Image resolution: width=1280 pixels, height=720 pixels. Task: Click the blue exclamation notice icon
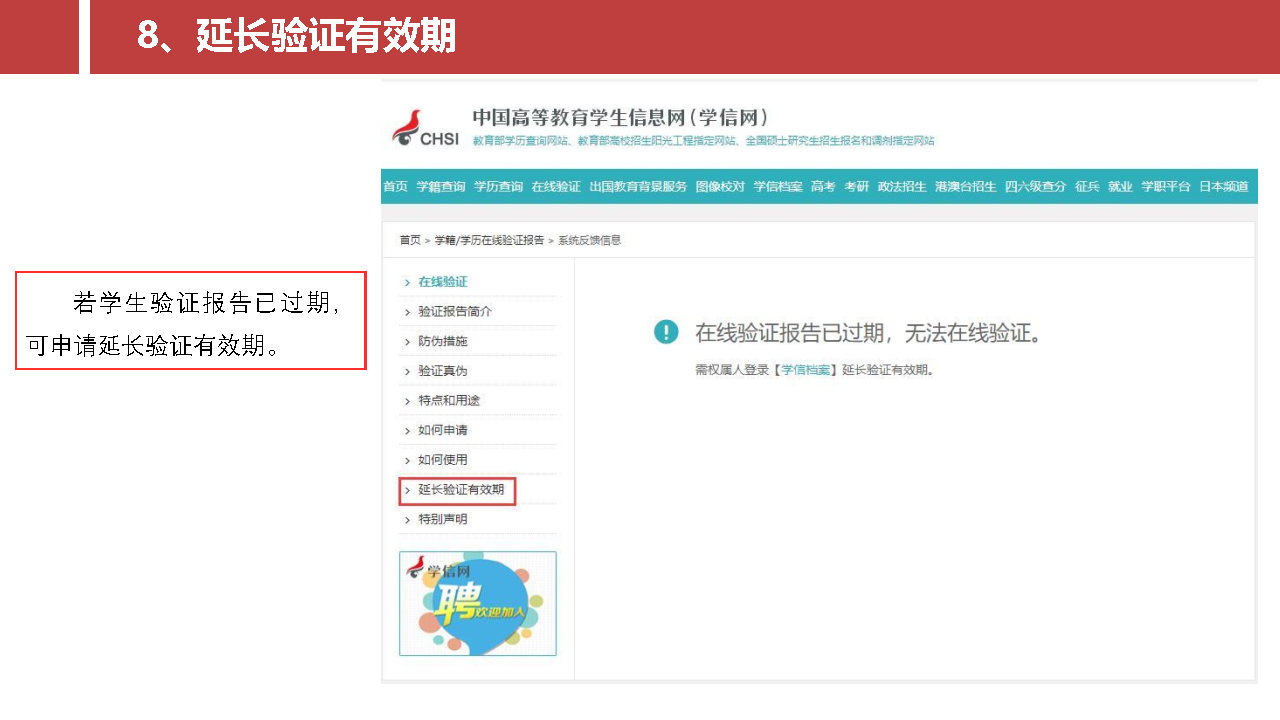tap(665, 332)
